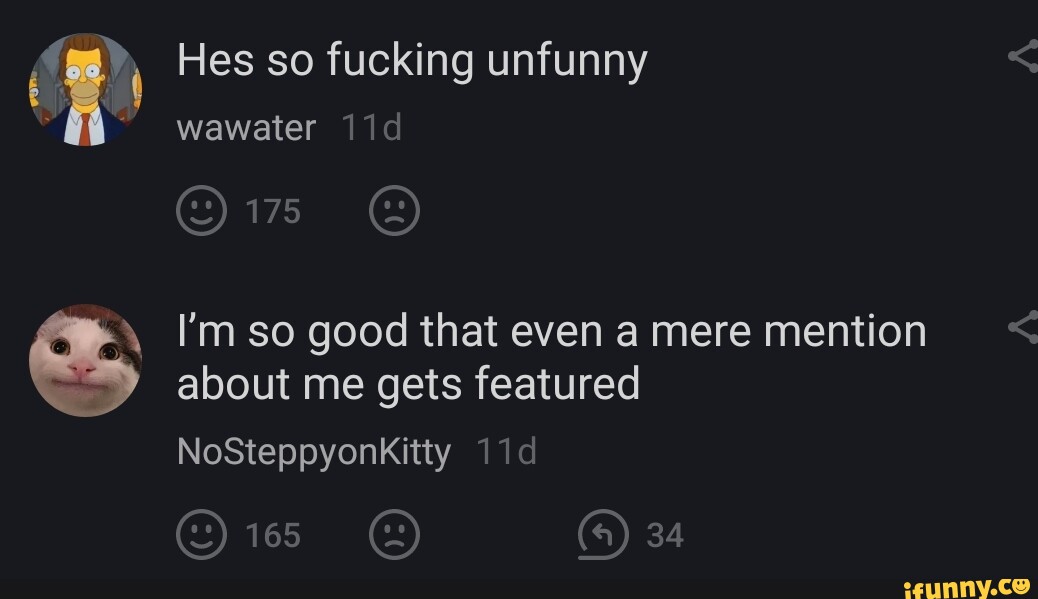Viewport: 1038px width, 599px height.
Task: Click the 175 smile count
Action: coord(274,211)
